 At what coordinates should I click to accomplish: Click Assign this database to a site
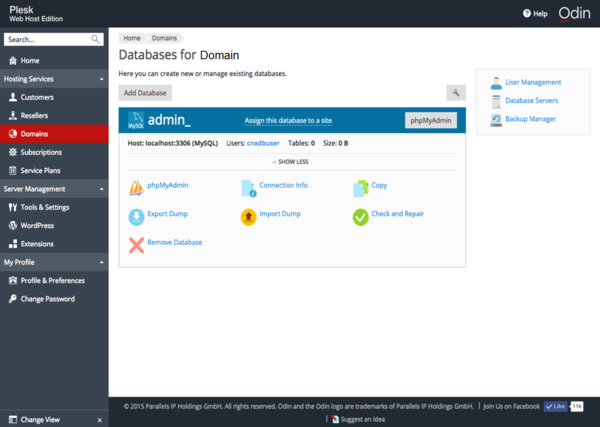[x=288, y=121]
